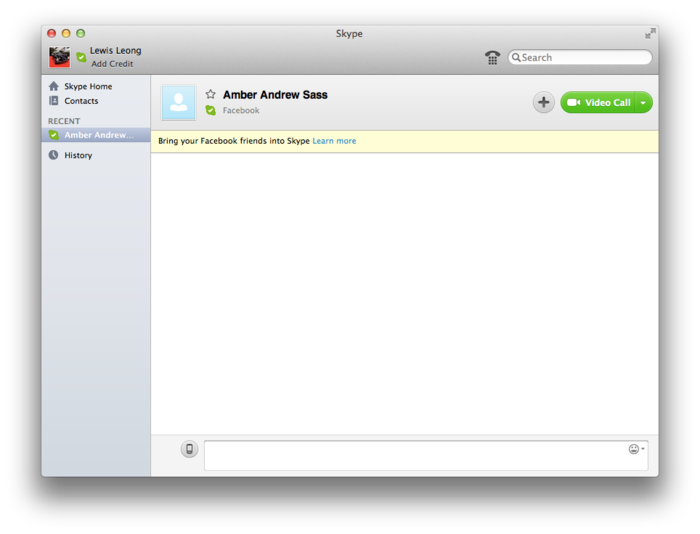
Task: Click the Skype window title
Action: pos(349,33)
